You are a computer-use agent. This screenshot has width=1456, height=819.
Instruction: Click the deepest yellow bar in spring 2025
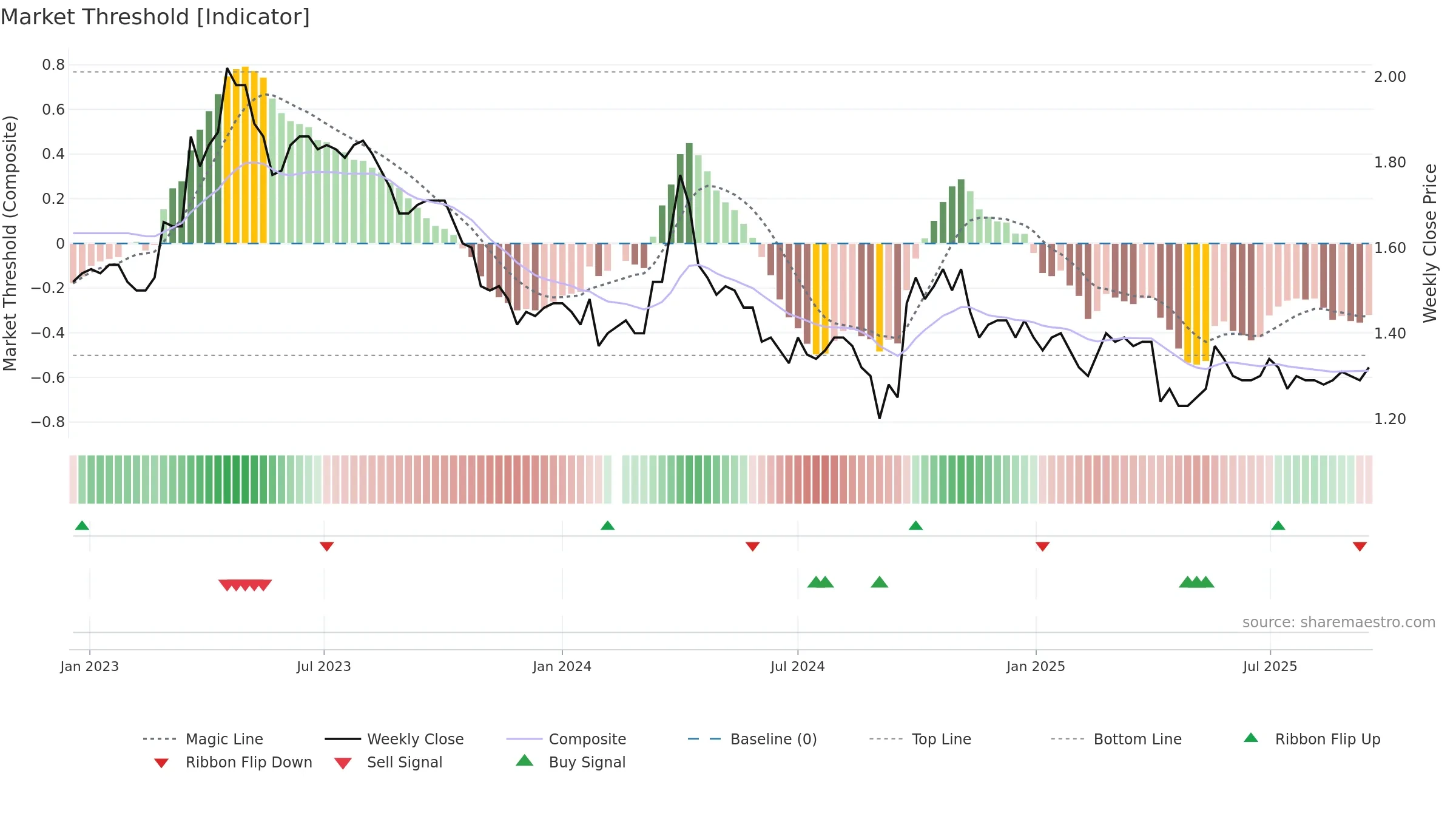[1196, 304]
